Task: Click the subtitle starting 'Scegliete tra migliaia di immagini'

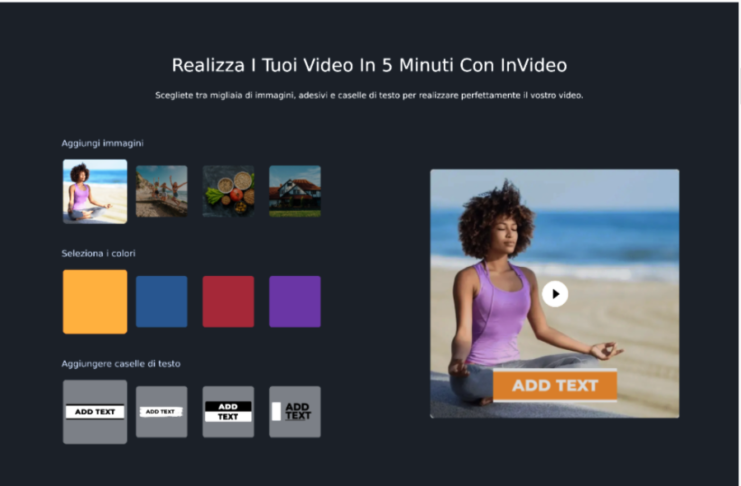Action: coord(370,95)
